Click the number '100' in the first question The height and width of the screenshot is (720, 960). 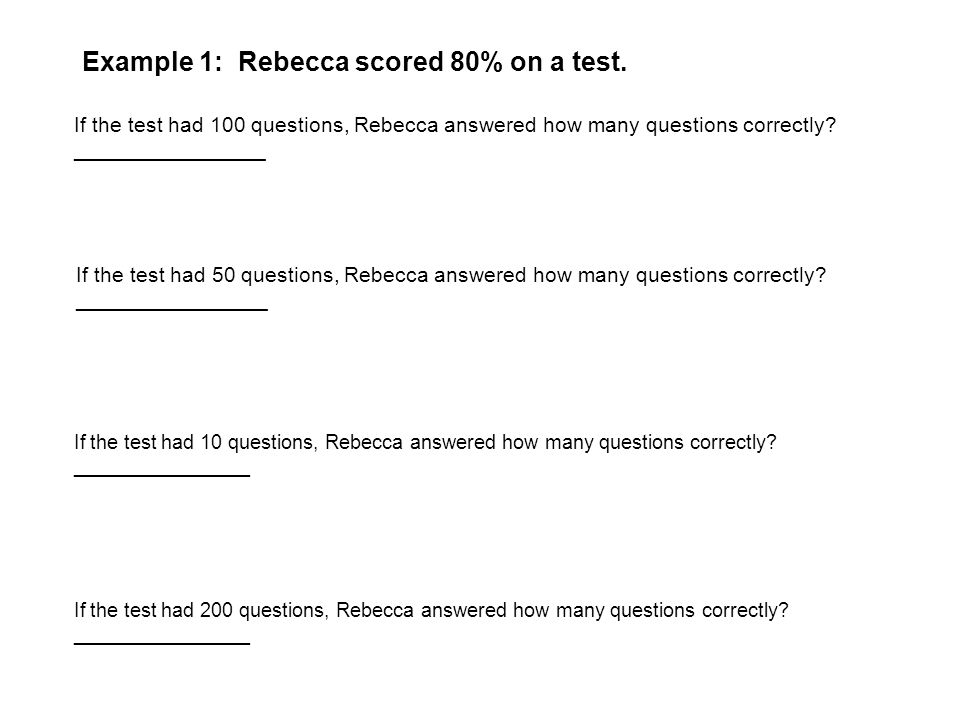tap(228, 125)
